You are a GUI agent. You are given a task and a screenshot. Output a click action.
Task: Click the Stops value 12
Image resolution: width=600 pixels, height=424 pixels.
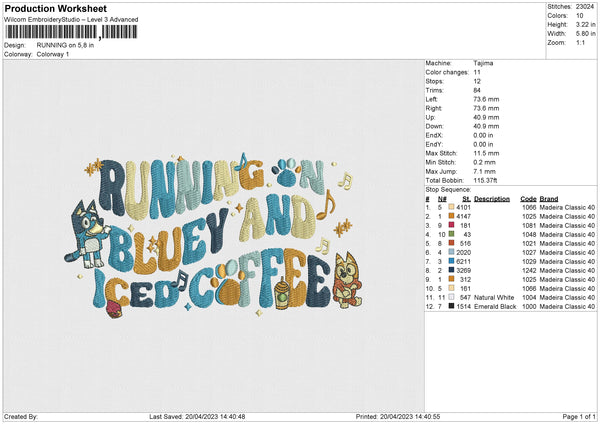pyautogui.click(x=477, y=81)
